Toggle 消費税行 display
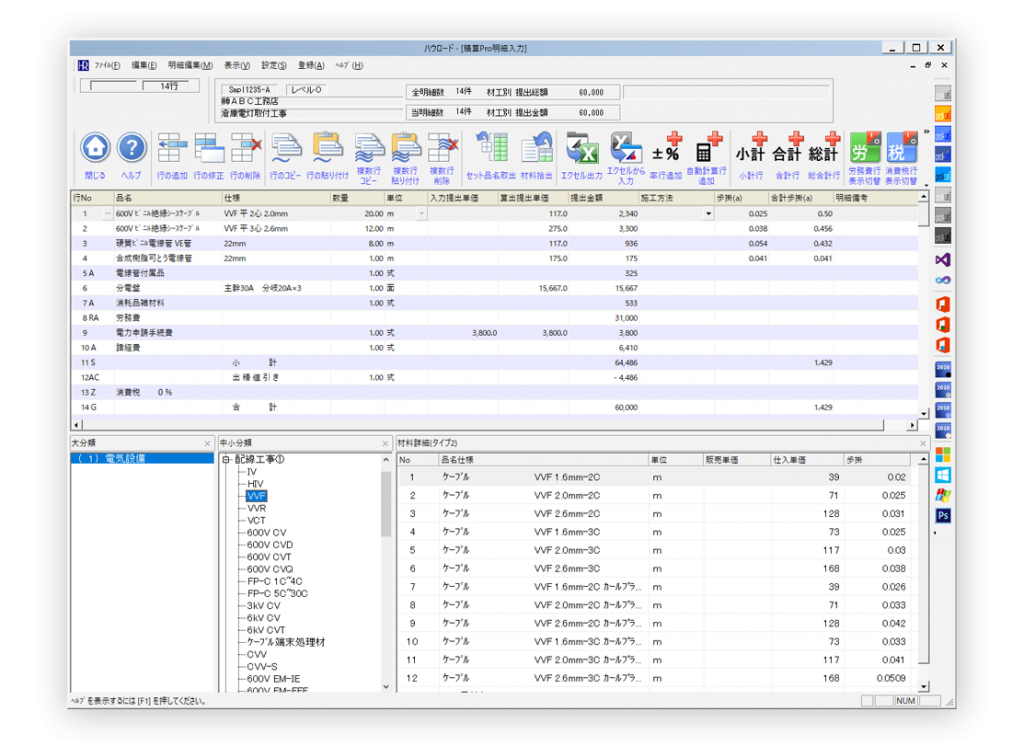 point(902,150)
